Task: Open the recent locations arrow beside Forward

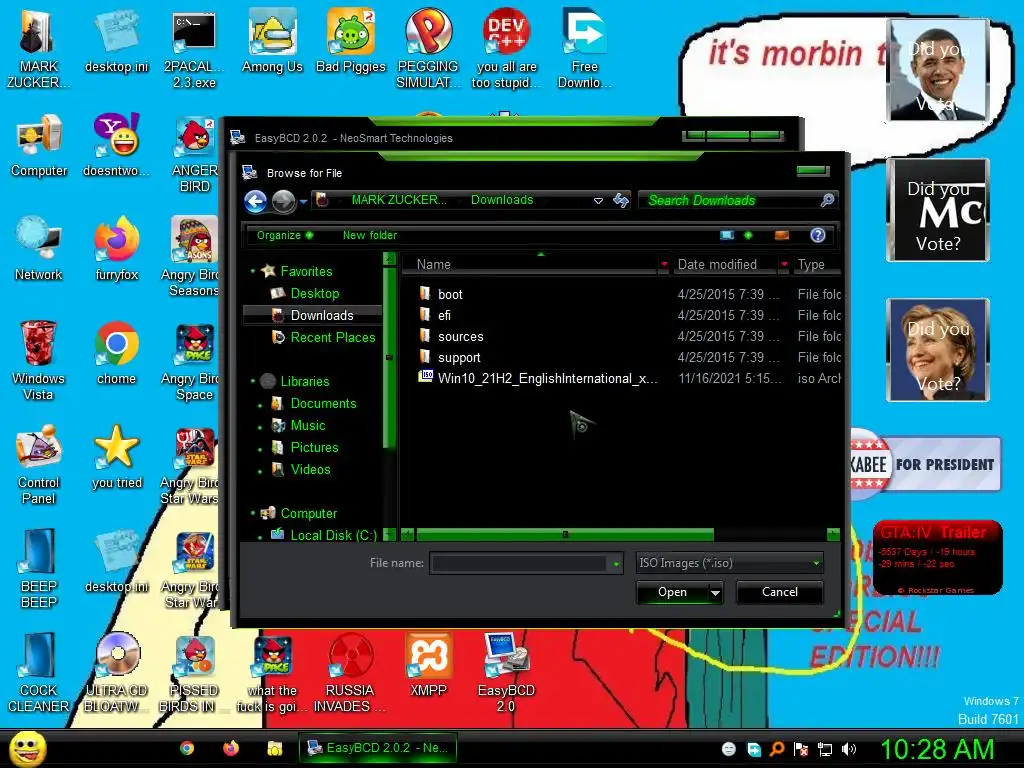Action: [x=304, y=202]
